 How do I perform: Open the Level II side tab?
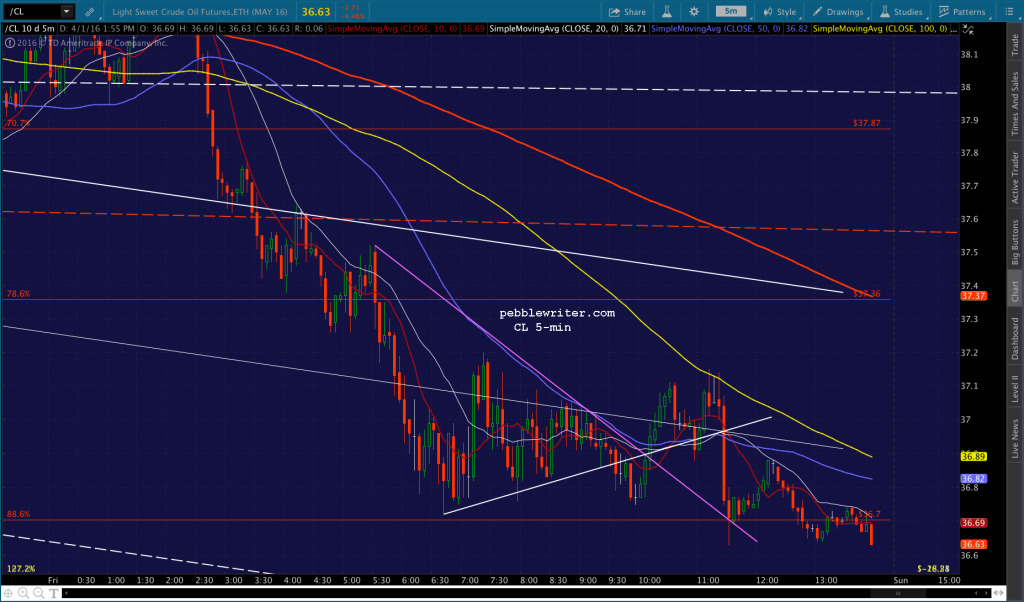pos(1015,388)
